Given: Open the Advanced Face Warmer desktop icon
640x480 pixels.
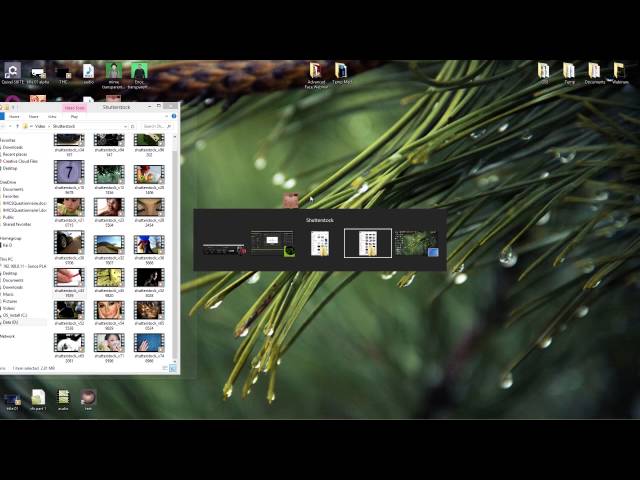Looking at the screenshot, I should pos(315,73).
